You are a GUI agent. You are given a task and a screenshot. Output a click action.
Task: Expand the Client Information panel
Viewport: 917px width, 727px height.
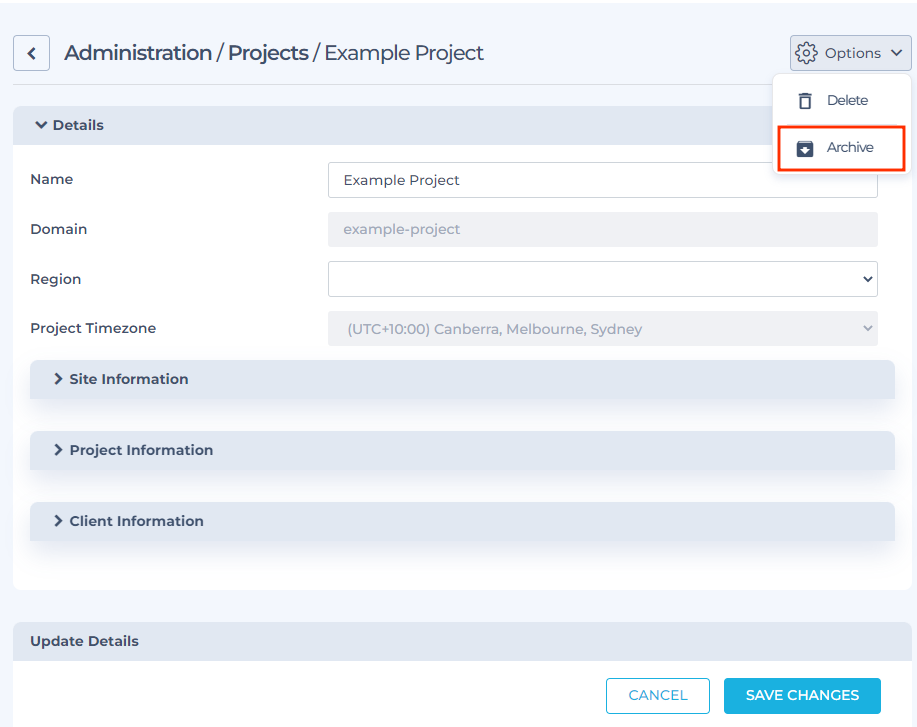136,521
